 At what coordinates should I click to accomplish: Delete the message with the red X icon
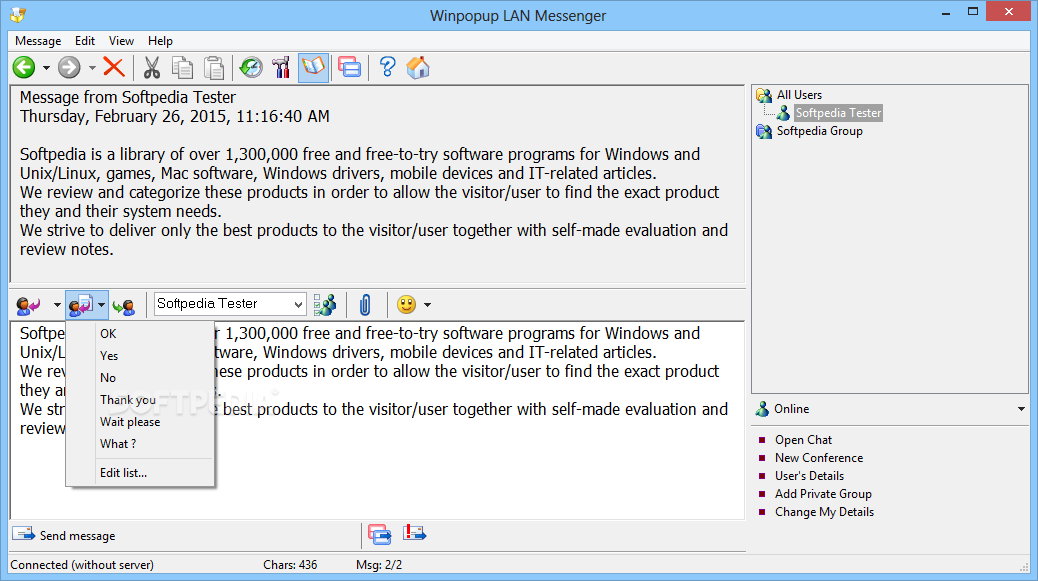pyautogui.click(x=114, y=67)
